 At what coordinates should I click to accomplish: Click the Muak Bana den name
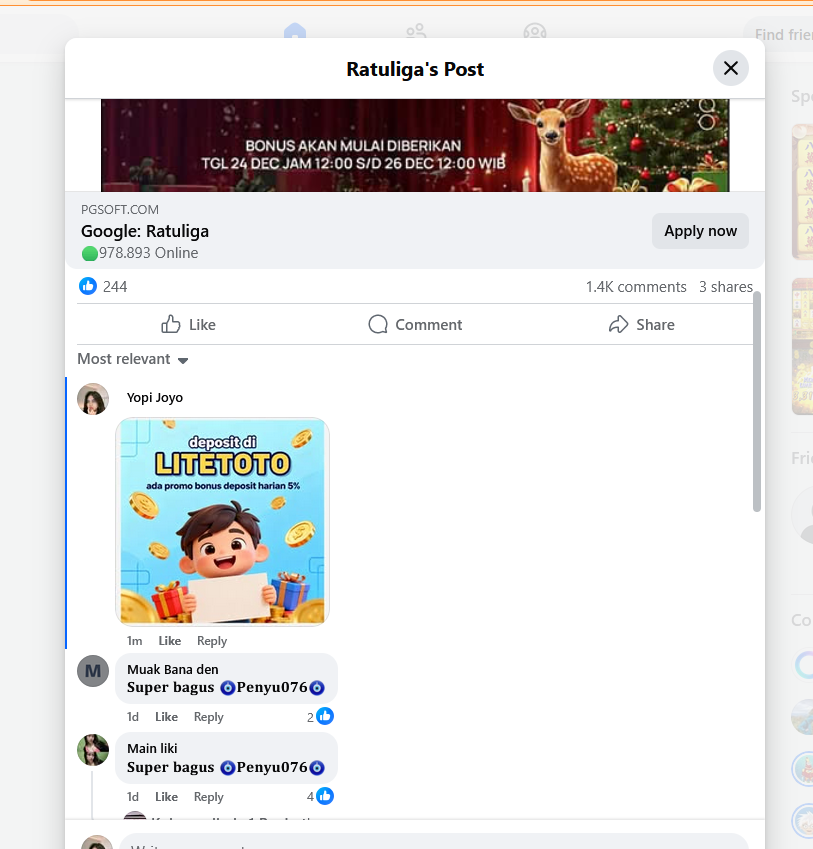click(x=173, y=669)
